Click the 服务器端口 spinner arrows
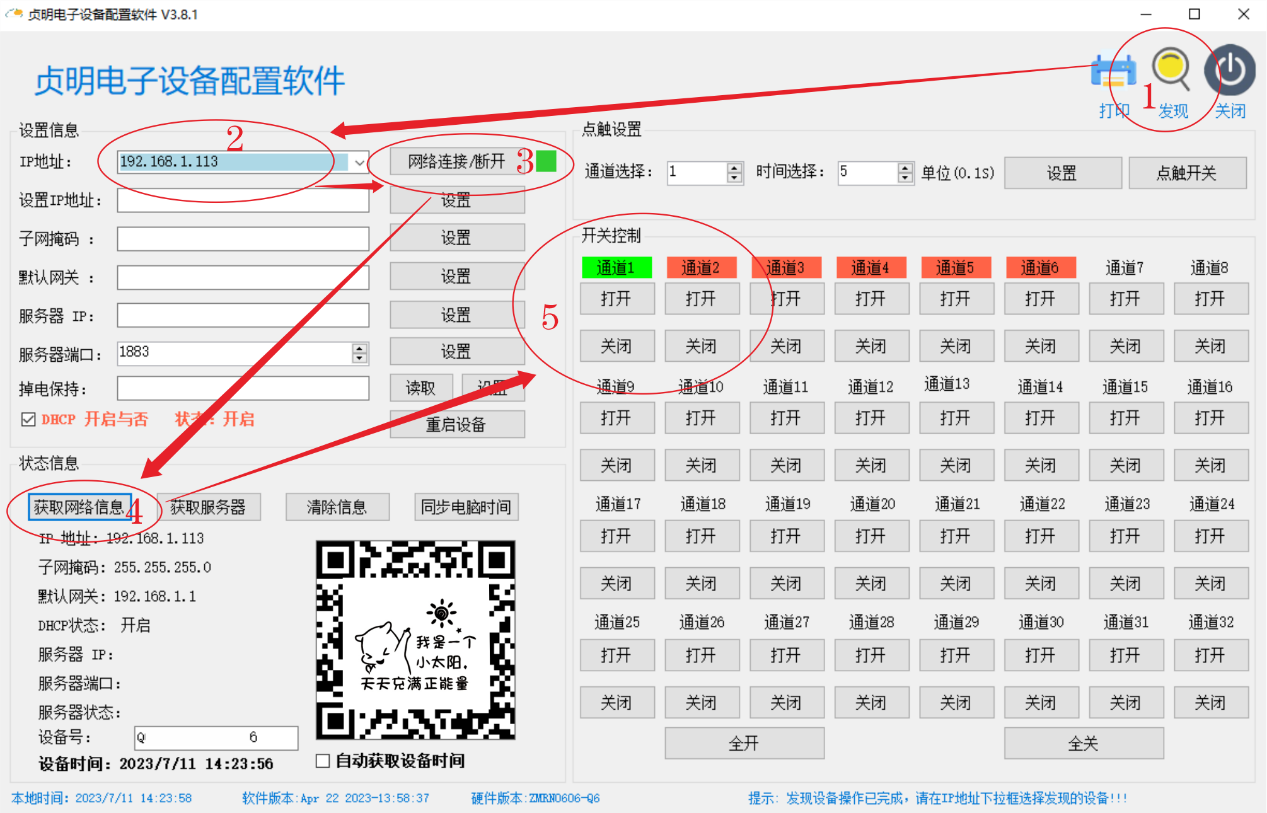 [x=360, y=353]
